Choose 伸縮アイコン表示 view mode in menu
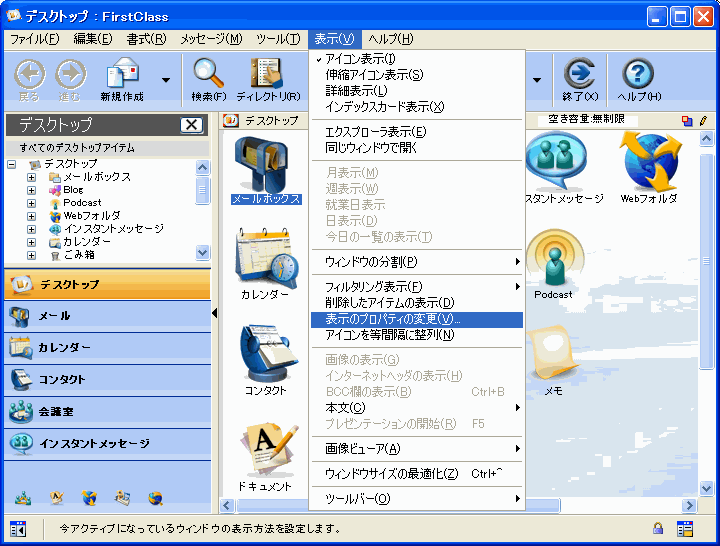The height and width of the screenshot is (546, 720). tap(374, 75)
